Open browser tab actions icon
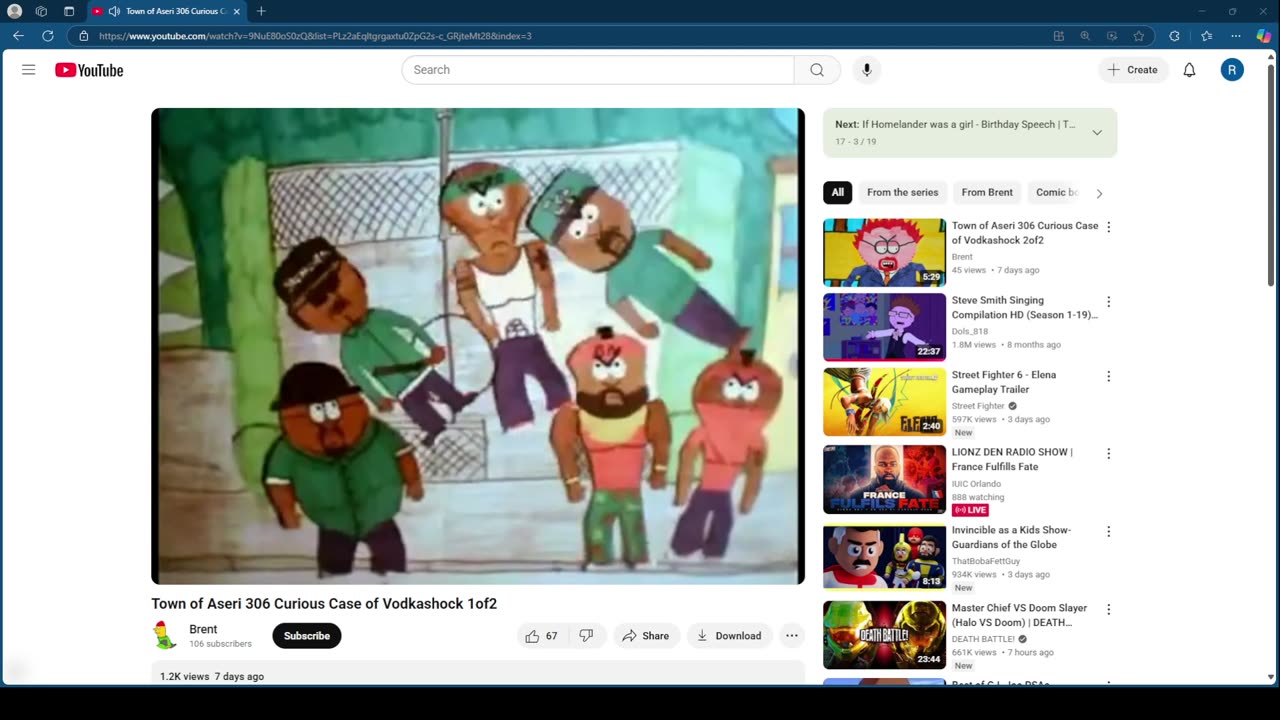1280x720 pixels. [x=69, y=11]
